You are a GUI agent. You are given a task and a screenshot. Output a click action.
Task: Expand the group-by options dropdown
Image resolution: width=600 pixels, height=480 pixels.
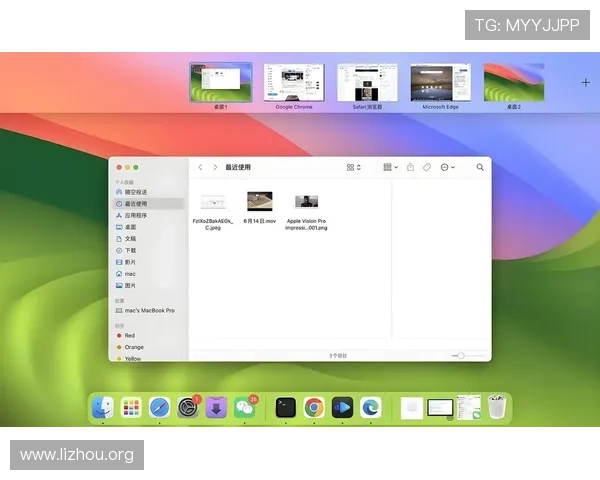coord(390,167)
